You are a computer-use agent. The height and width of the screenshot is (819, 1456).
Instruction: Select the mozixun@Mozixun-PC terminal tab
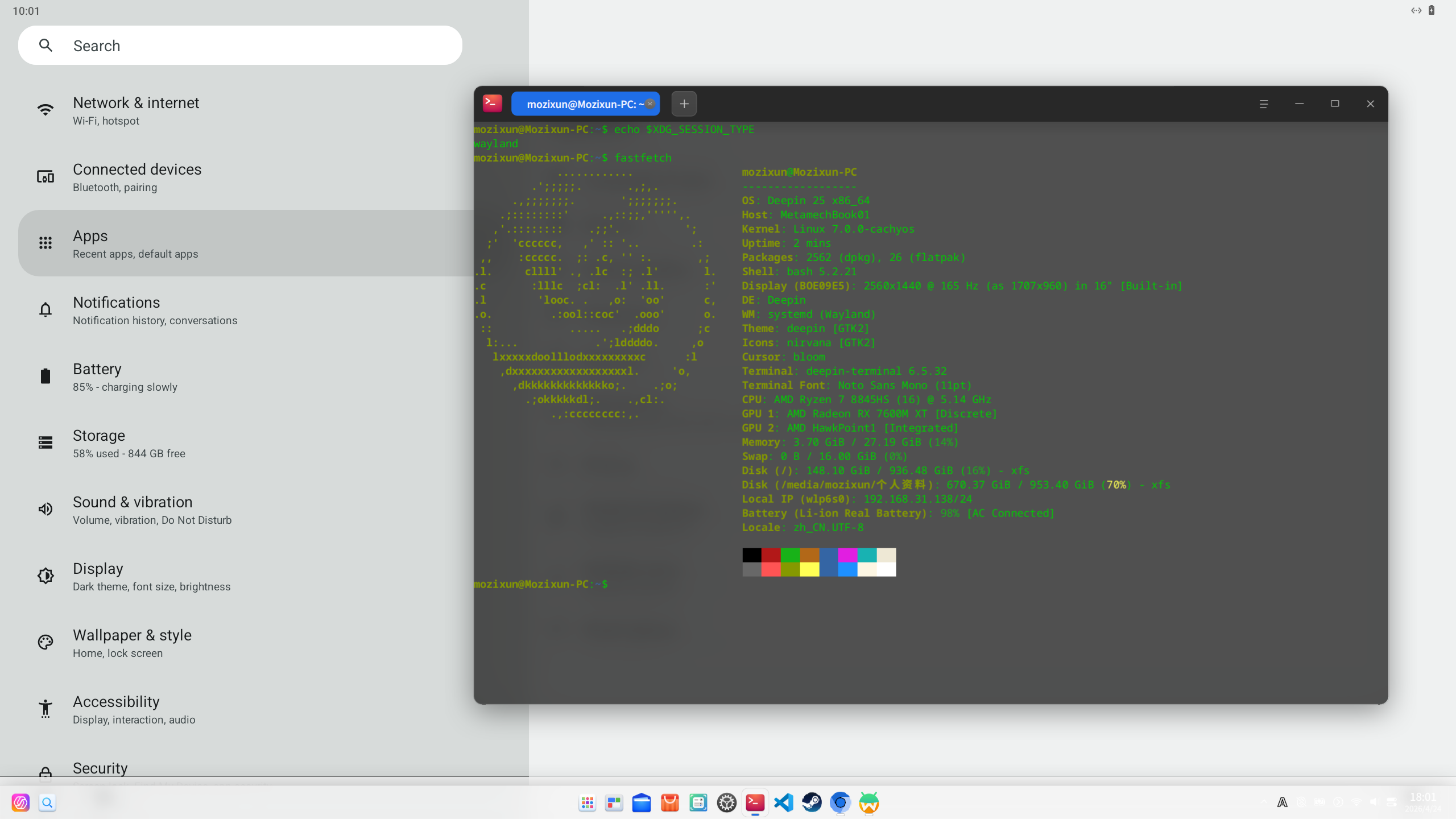point(580,104)
